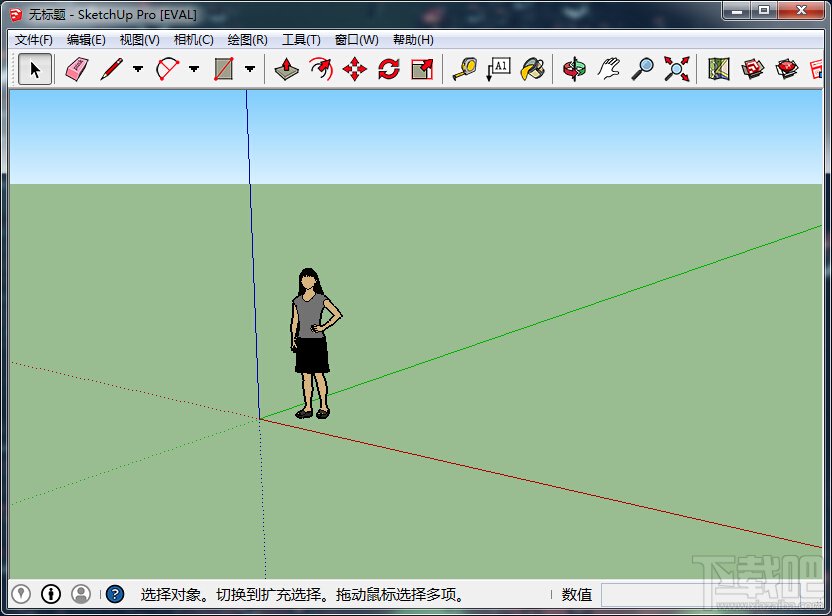The width and height of the screenshot is (832, 616).
Task: Activate the Offset tool
Action: click(321, 69)
